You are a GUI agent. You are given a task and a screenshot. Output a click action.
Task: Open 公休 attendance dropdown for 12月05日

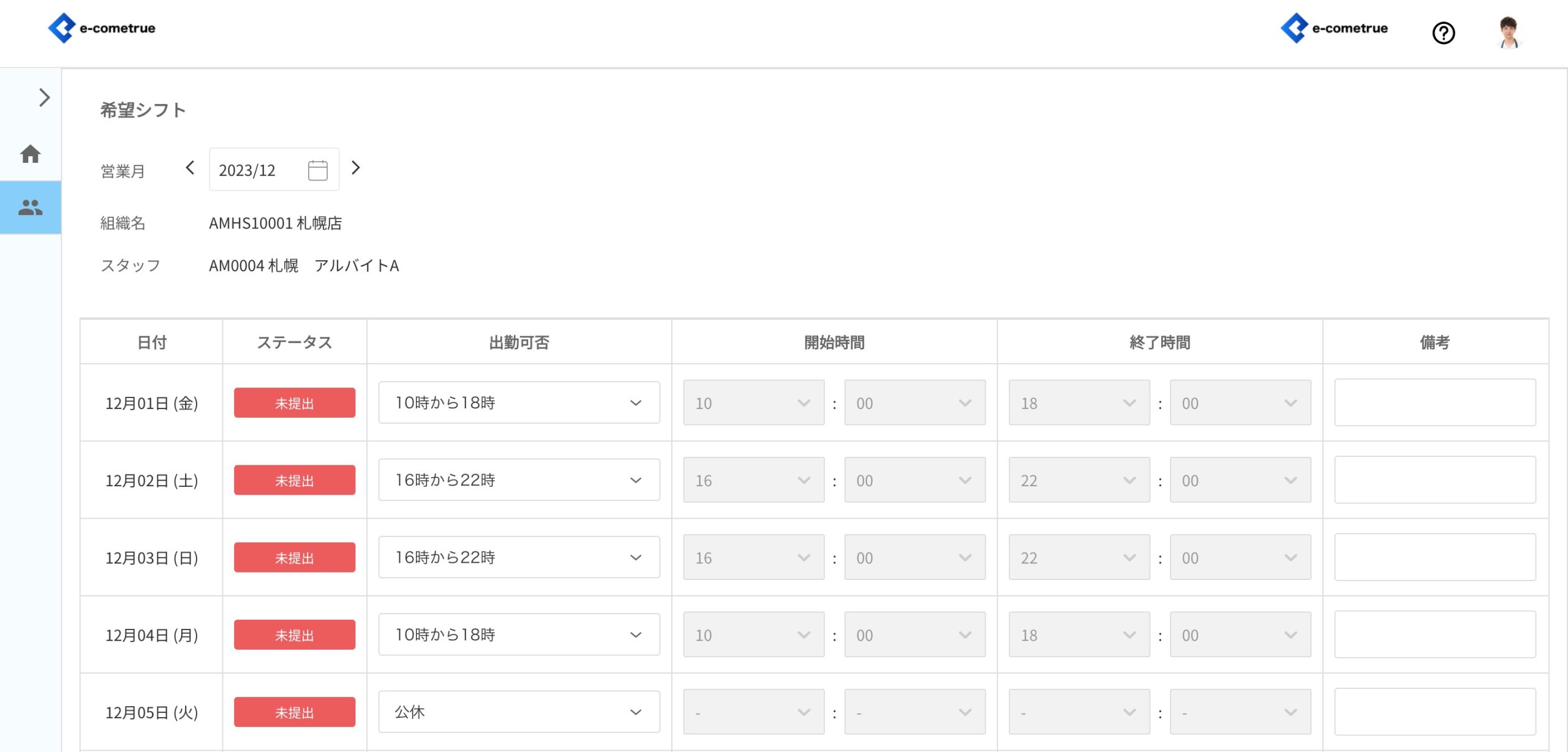(x=518, y=712)
